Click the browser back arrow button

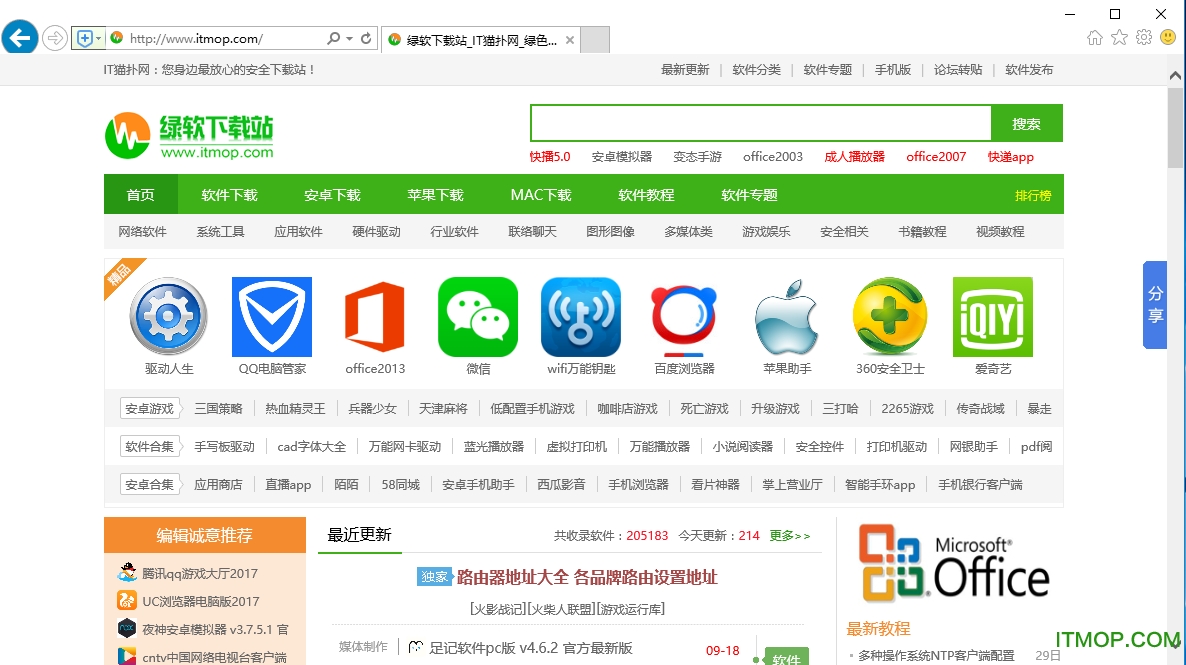pos(20,37)
